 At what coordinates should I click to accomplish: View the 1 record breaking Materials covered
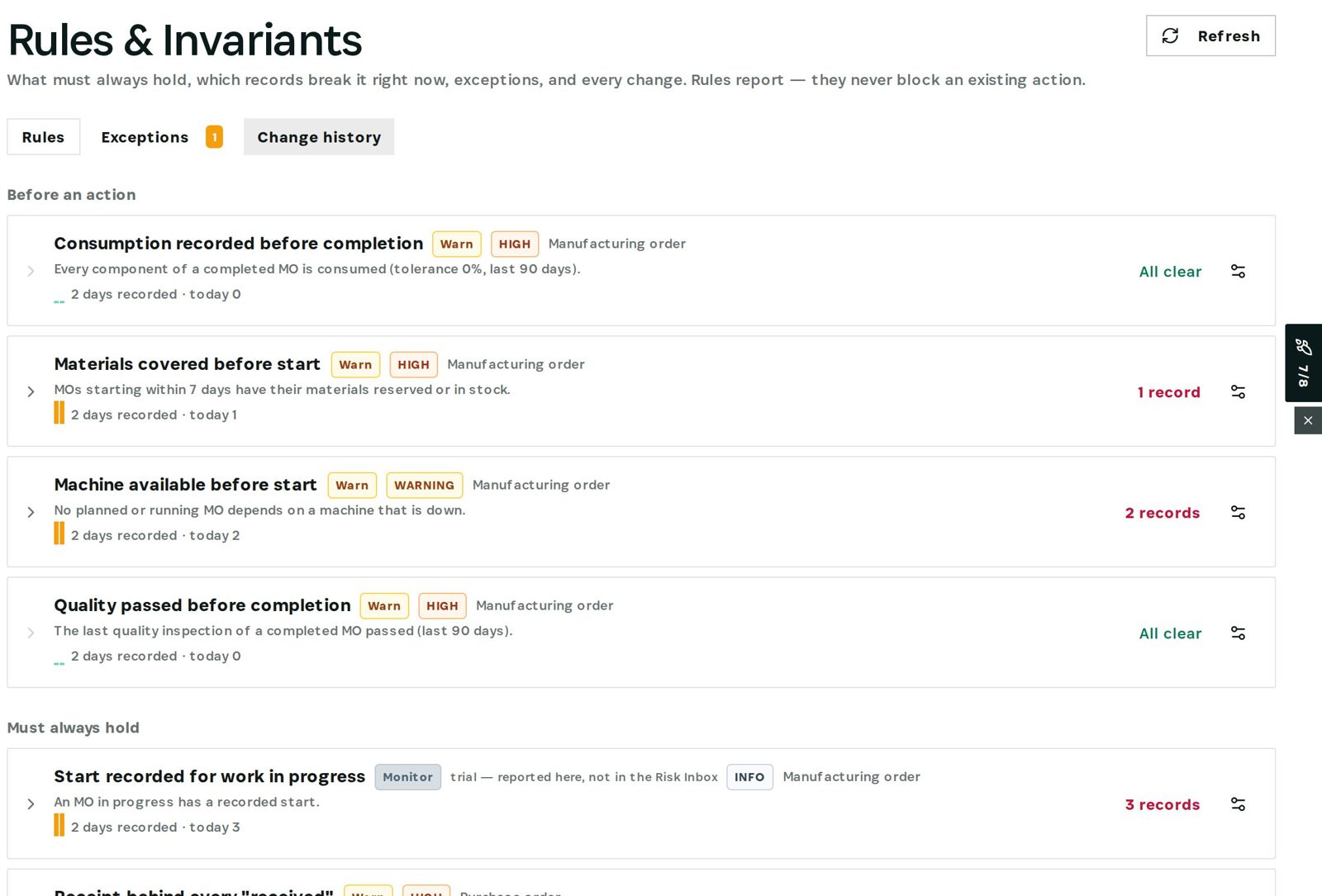(x=1168, y=392)
